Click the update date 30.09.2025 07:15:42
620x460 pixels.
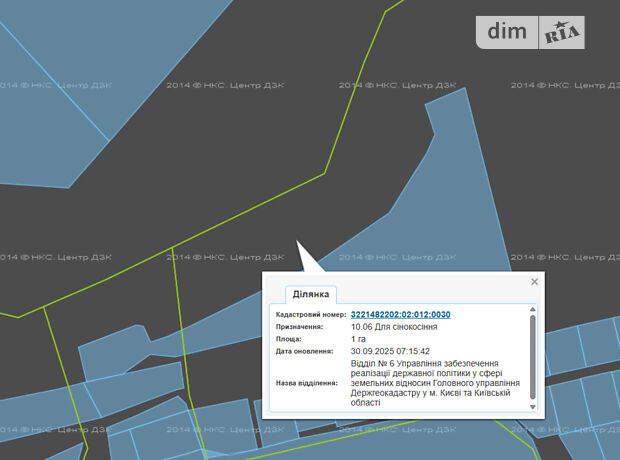coord(390,351)
